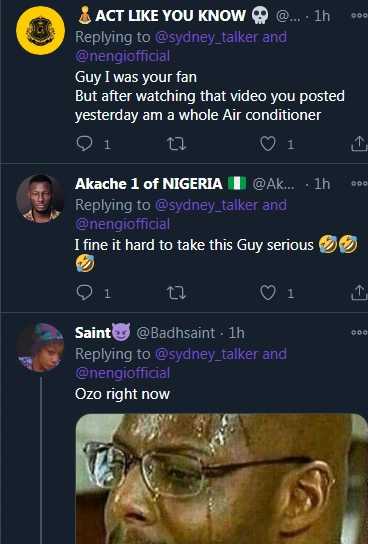The height and width of the screenshot is (544, 368).
Task: Open @sydney_talker link in Saint's reply
Action: click(206, 354)
